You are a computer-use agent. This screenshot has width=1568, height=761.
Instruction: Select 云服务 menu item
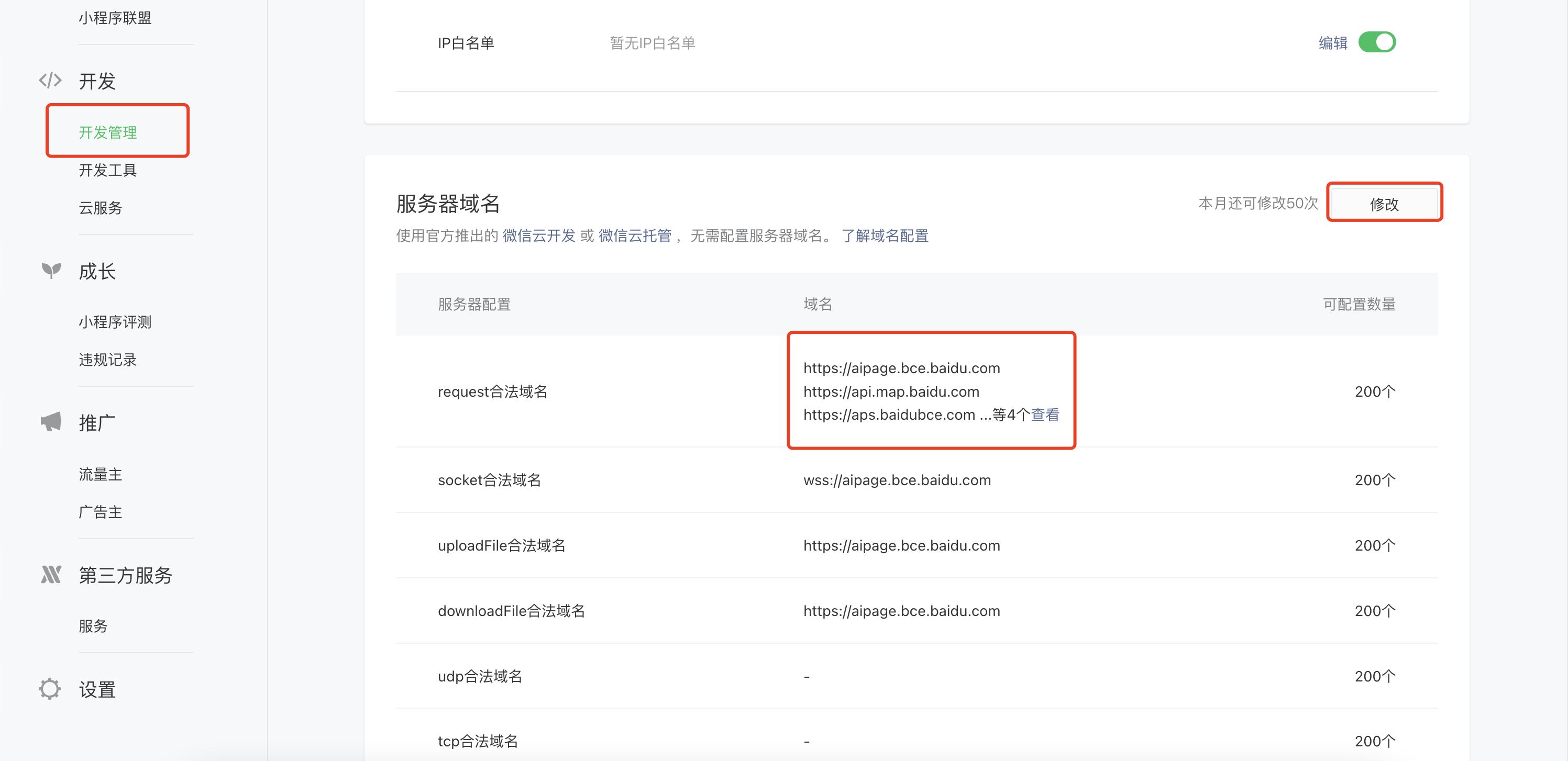(x=101, y=207)
